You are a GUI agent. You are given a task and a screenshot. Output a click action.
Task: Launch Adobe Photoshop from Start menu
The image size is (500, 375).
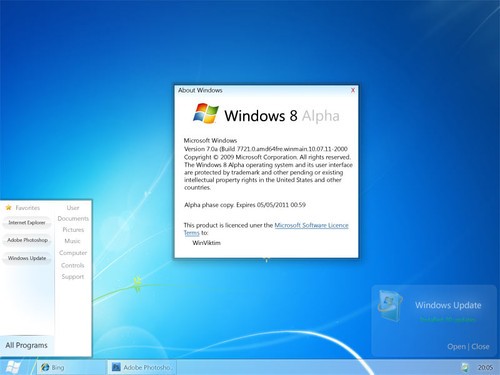(27, 240)
